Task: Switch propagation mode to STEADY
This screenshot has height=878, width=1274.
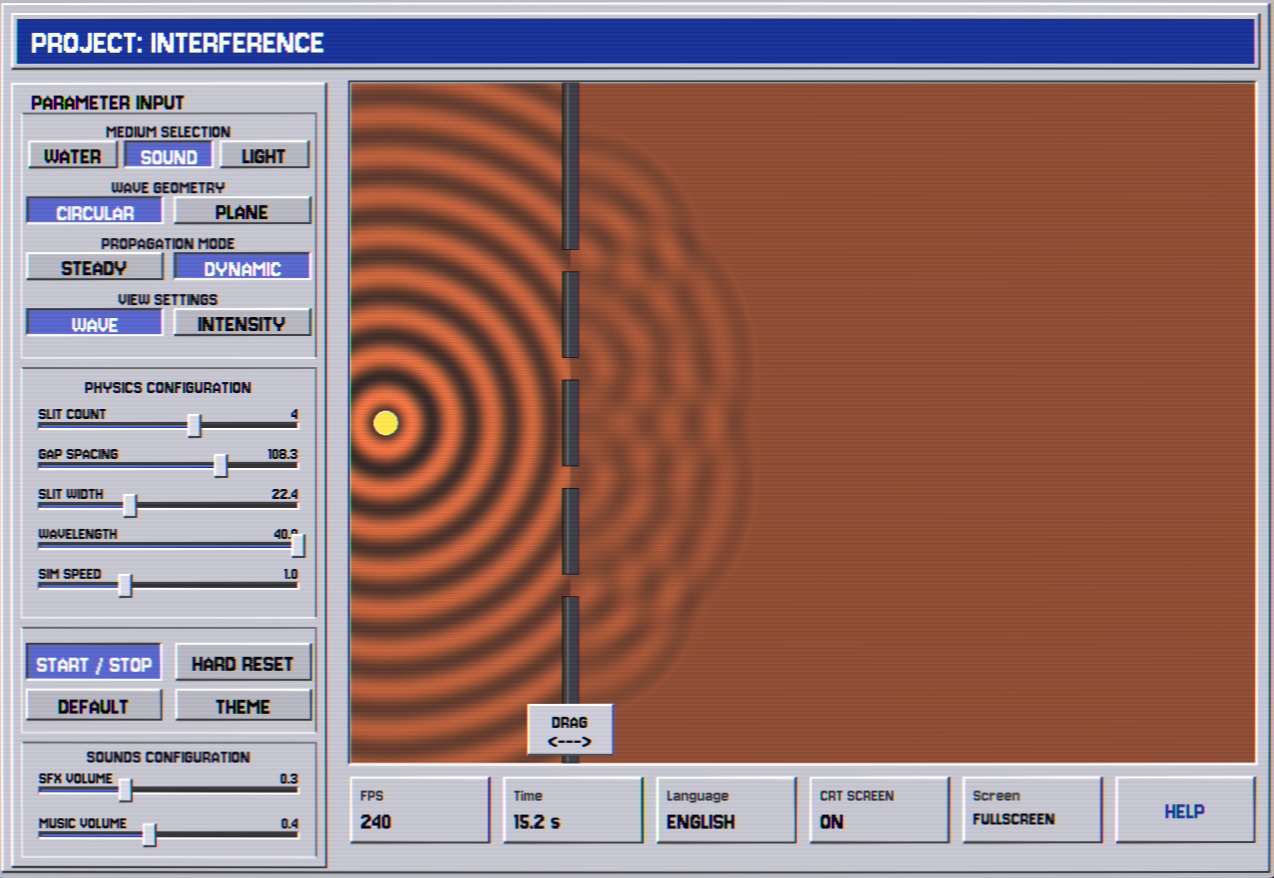Action: pos(95,268)
